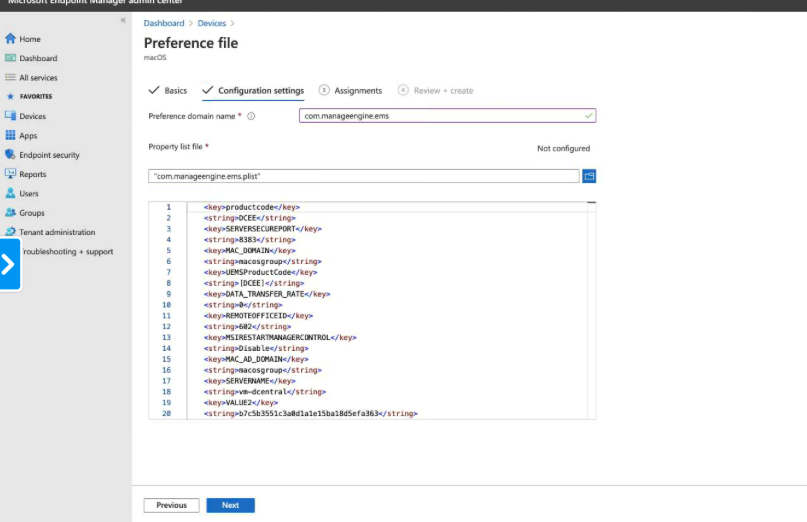Switch to the Assignments step tab
The width and height of the screenshot is (807, 522).
pyautogui.click(x=350, y=91)
